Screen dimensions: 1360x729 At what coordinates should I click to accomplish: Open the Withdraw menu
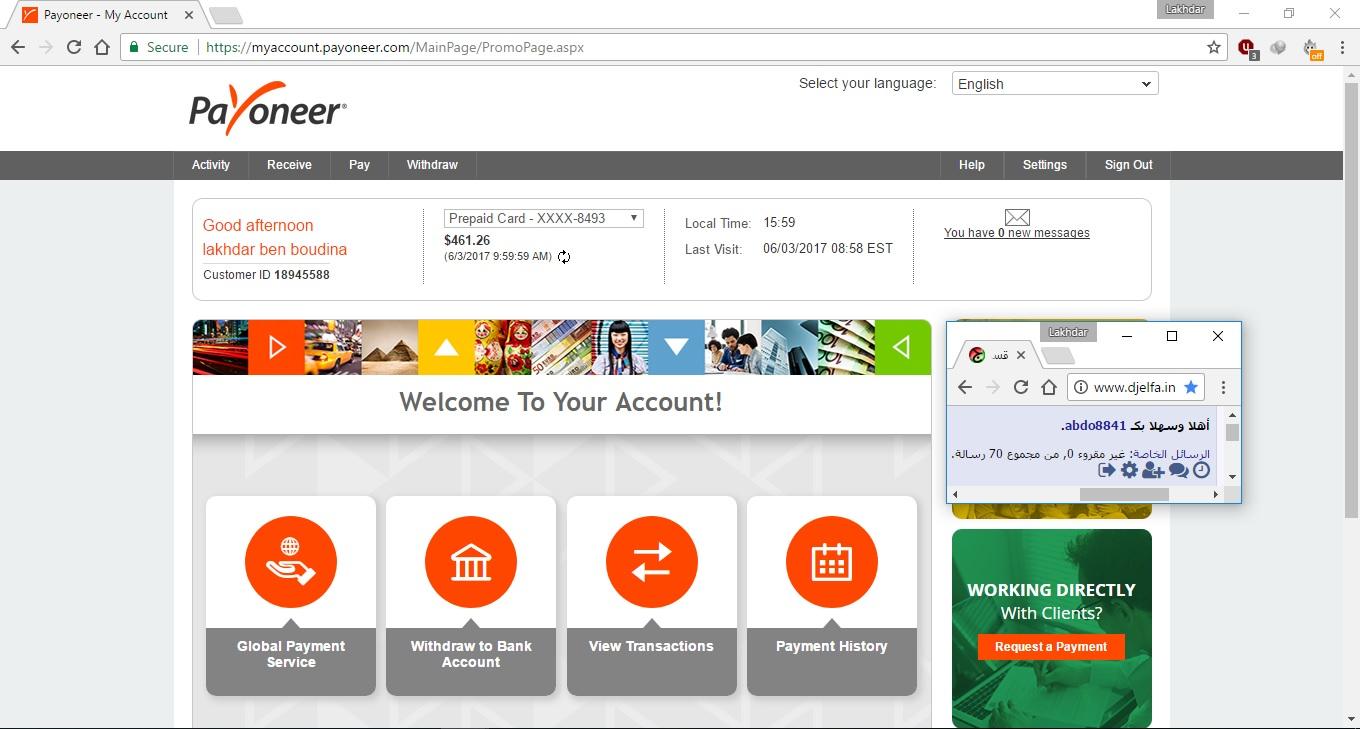[432, 165]
